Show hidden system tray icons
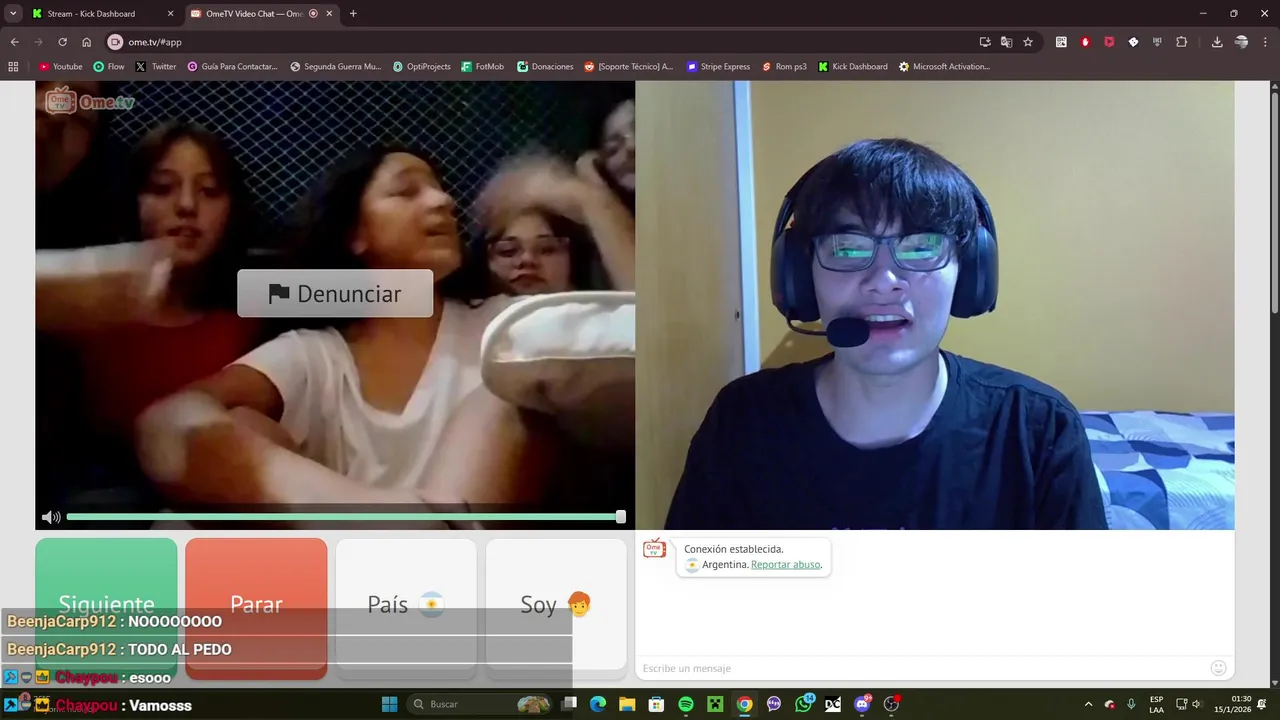Image resolution: width=1280 pixels, height=720 pixels. pyautogui.click(x=1088, y=704)
